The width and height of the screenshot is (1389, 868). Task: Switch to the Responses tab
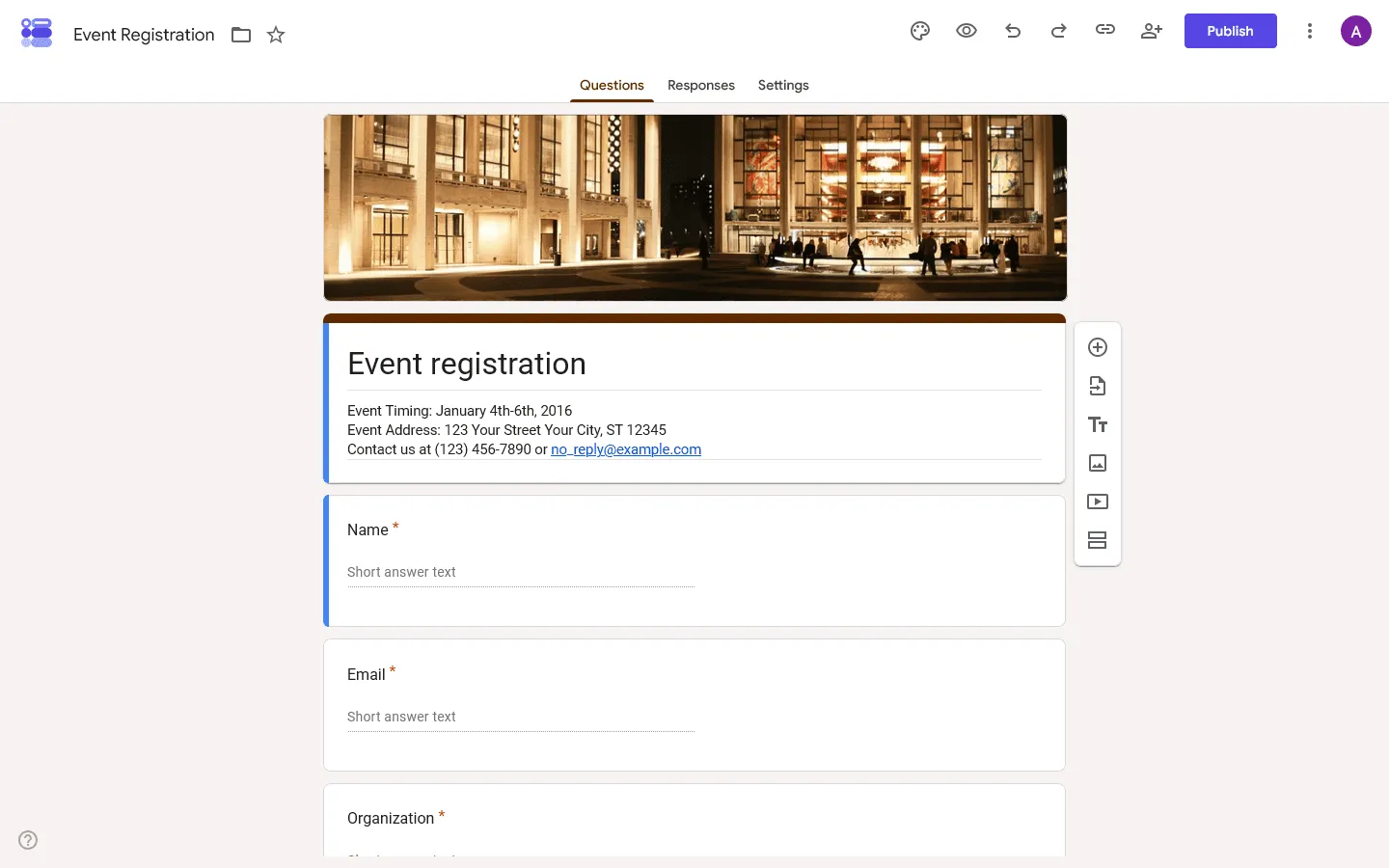pyautogui.click(x=701, y=85)
